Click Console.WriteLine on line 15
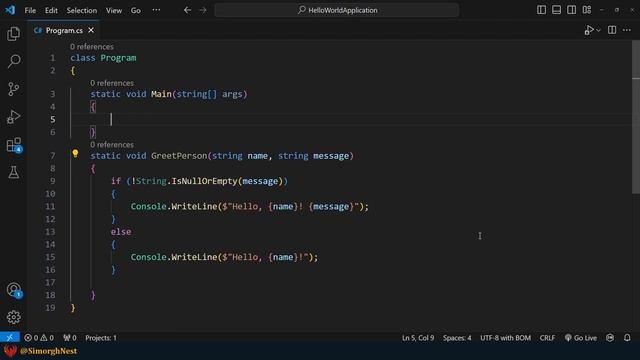 174,257
